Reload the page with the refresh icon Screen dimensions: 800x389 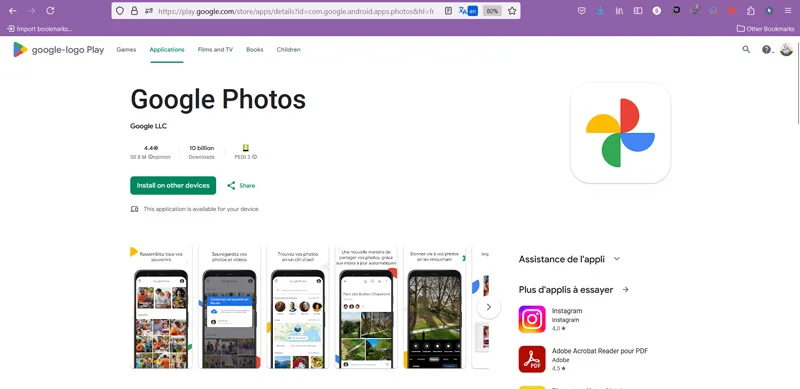coord(50,11)
